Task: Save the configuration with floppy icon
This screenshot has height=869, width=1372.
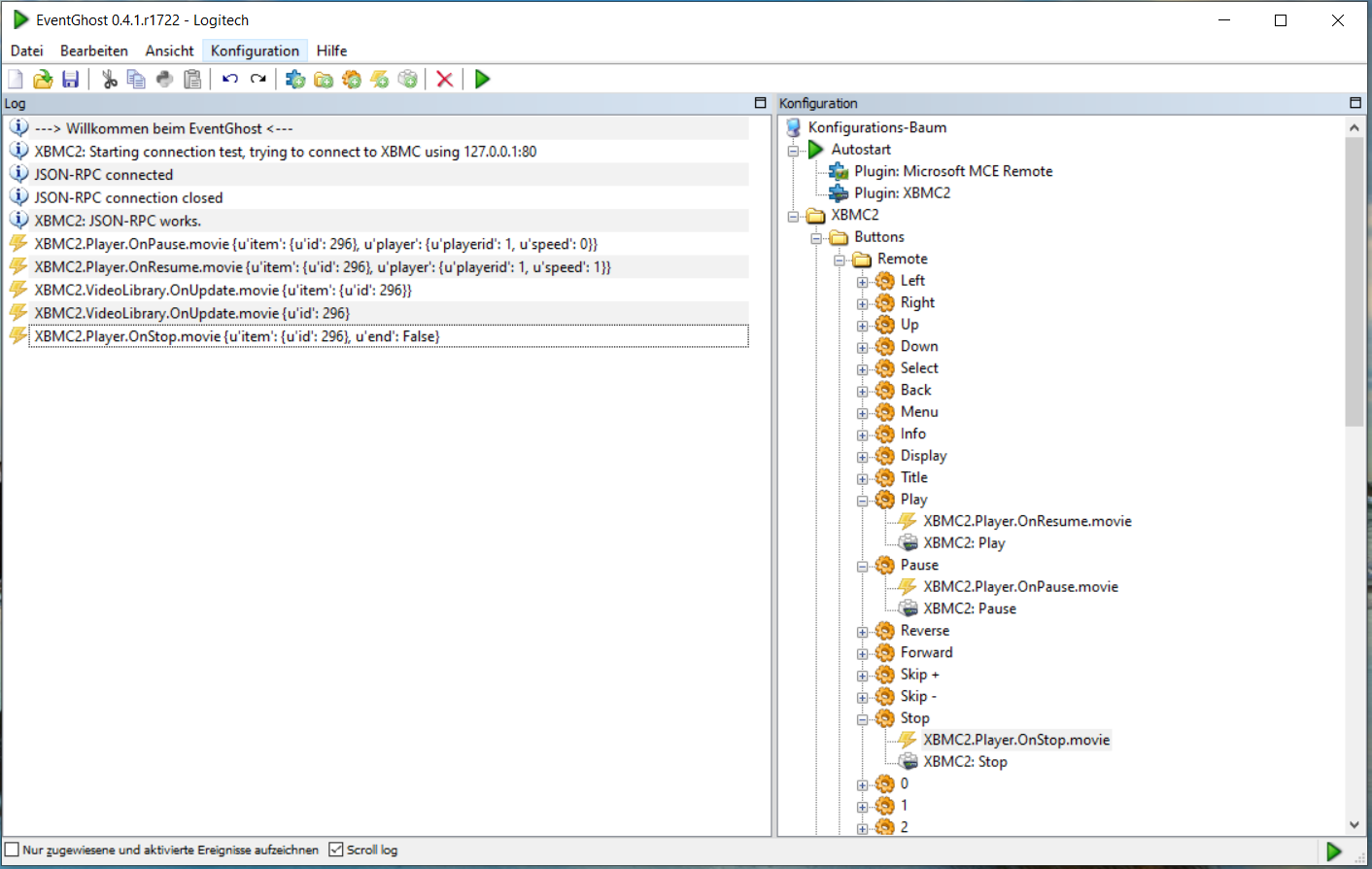Action: pos(71,79)
